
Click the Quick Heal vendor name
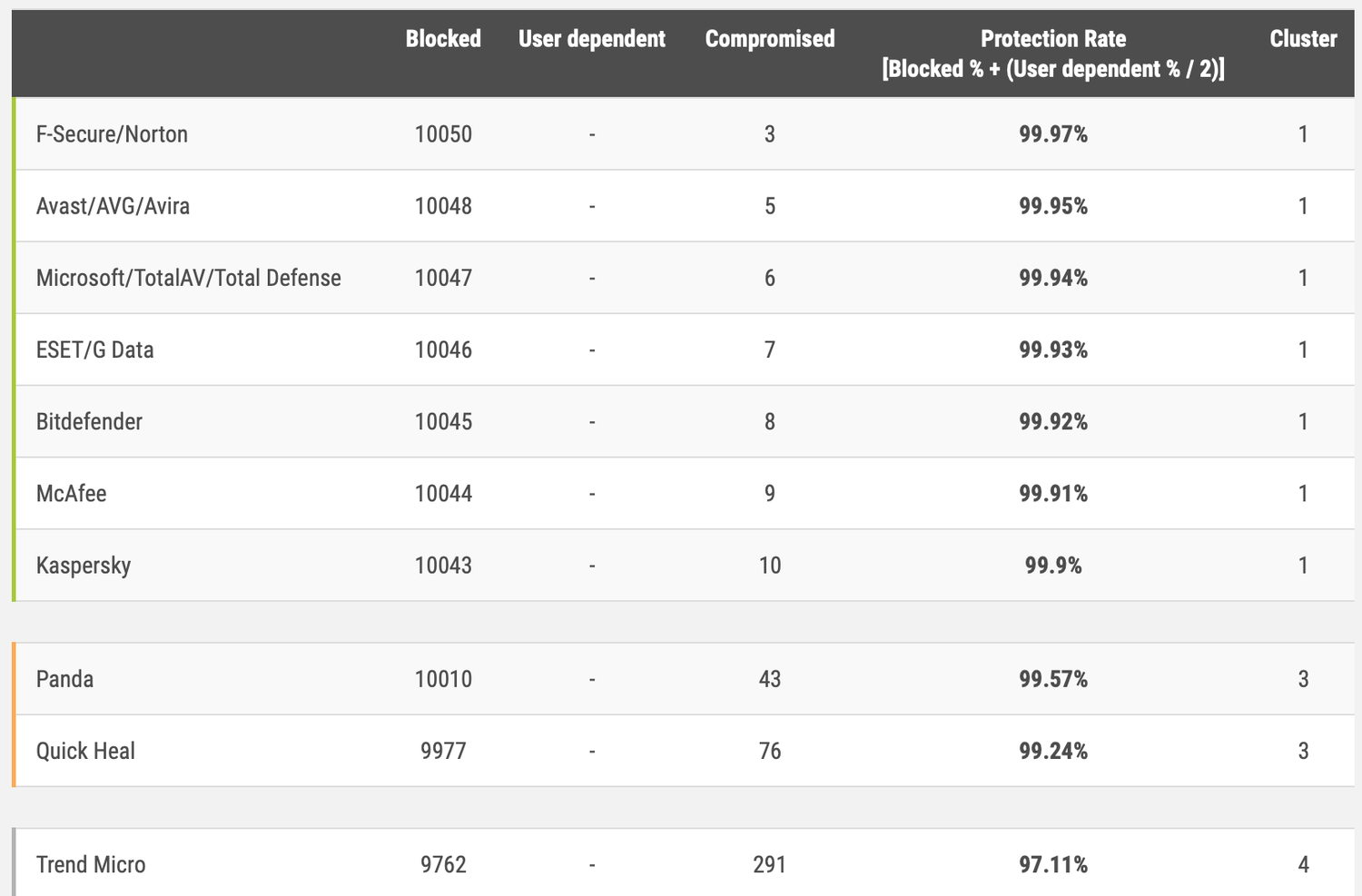(x=85, y=751)
